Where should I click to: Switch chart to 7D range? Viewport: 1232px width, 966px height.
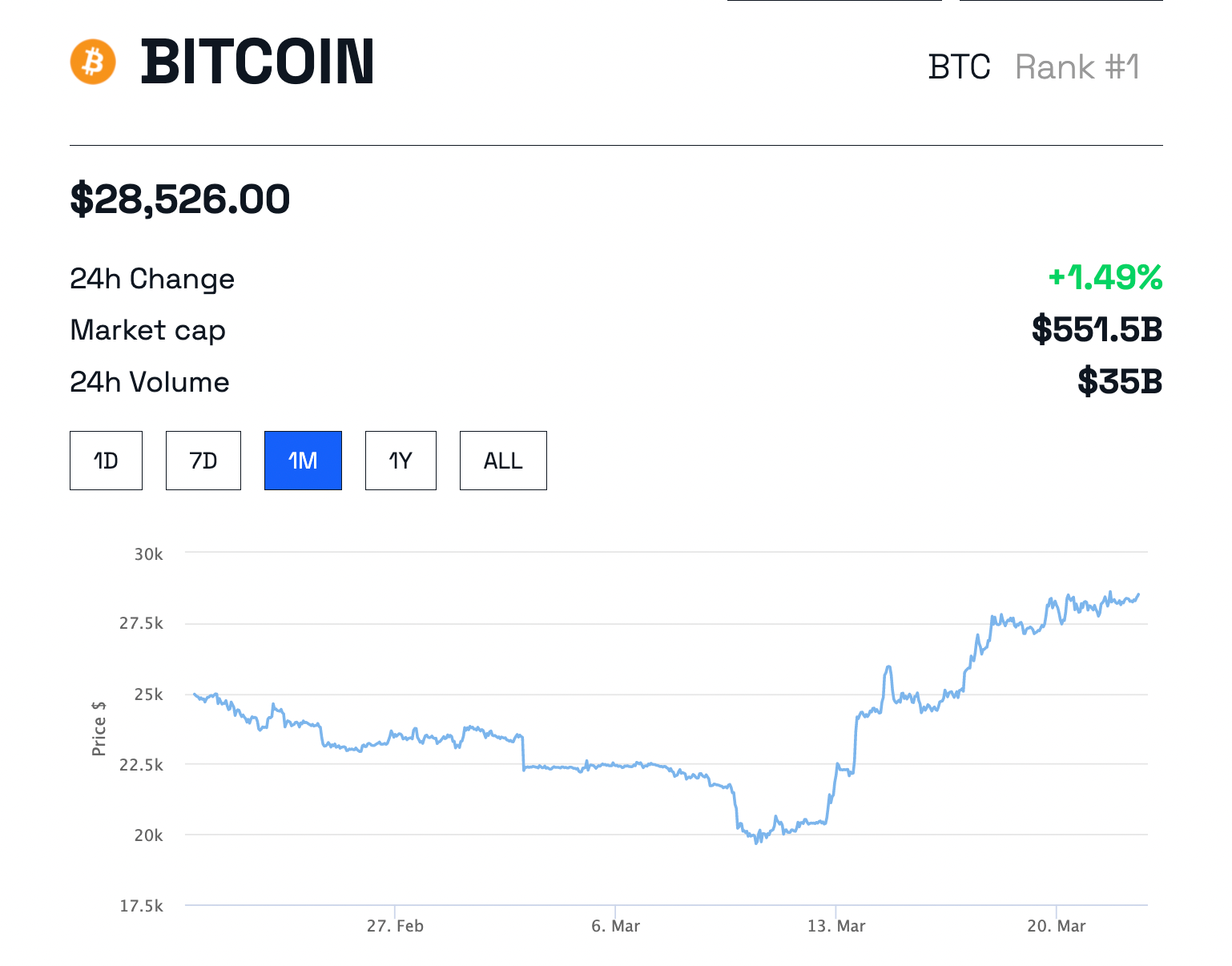203,461
